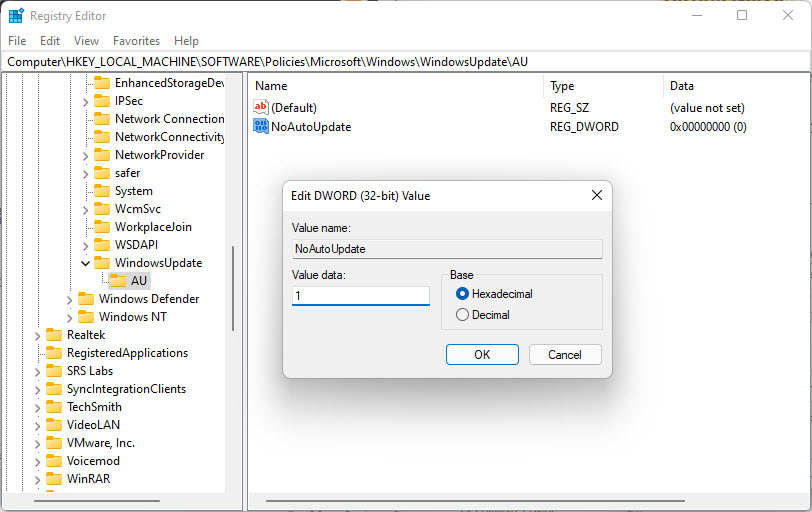The width and height of the screenshot is (812, 512).
Task: Click the WSDAPI folder icon
Action: click(x=102, y=244)
